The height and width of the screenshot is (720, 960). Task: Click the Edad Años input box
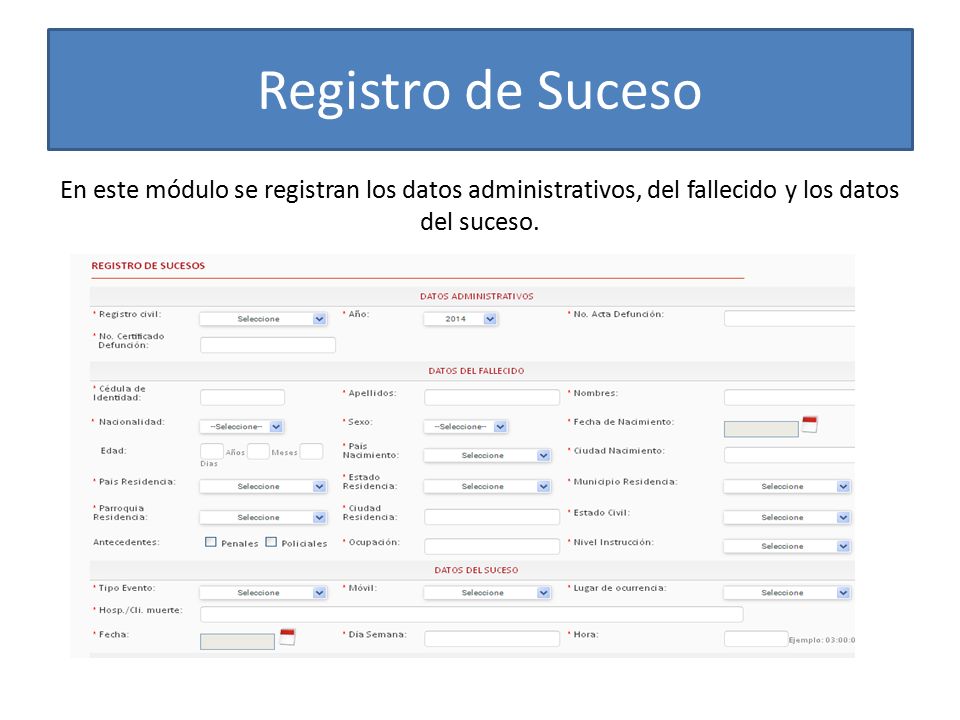[212, 451]
